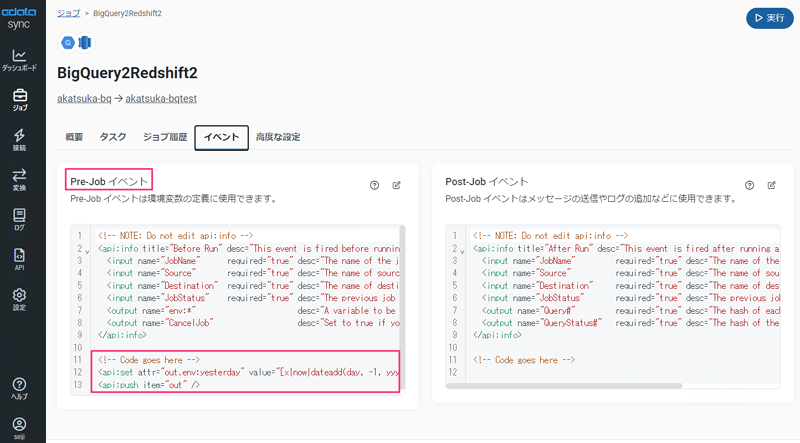The image size is (800, 443).
Task: Open the Connections plug icon
Action: pos(19,139)
